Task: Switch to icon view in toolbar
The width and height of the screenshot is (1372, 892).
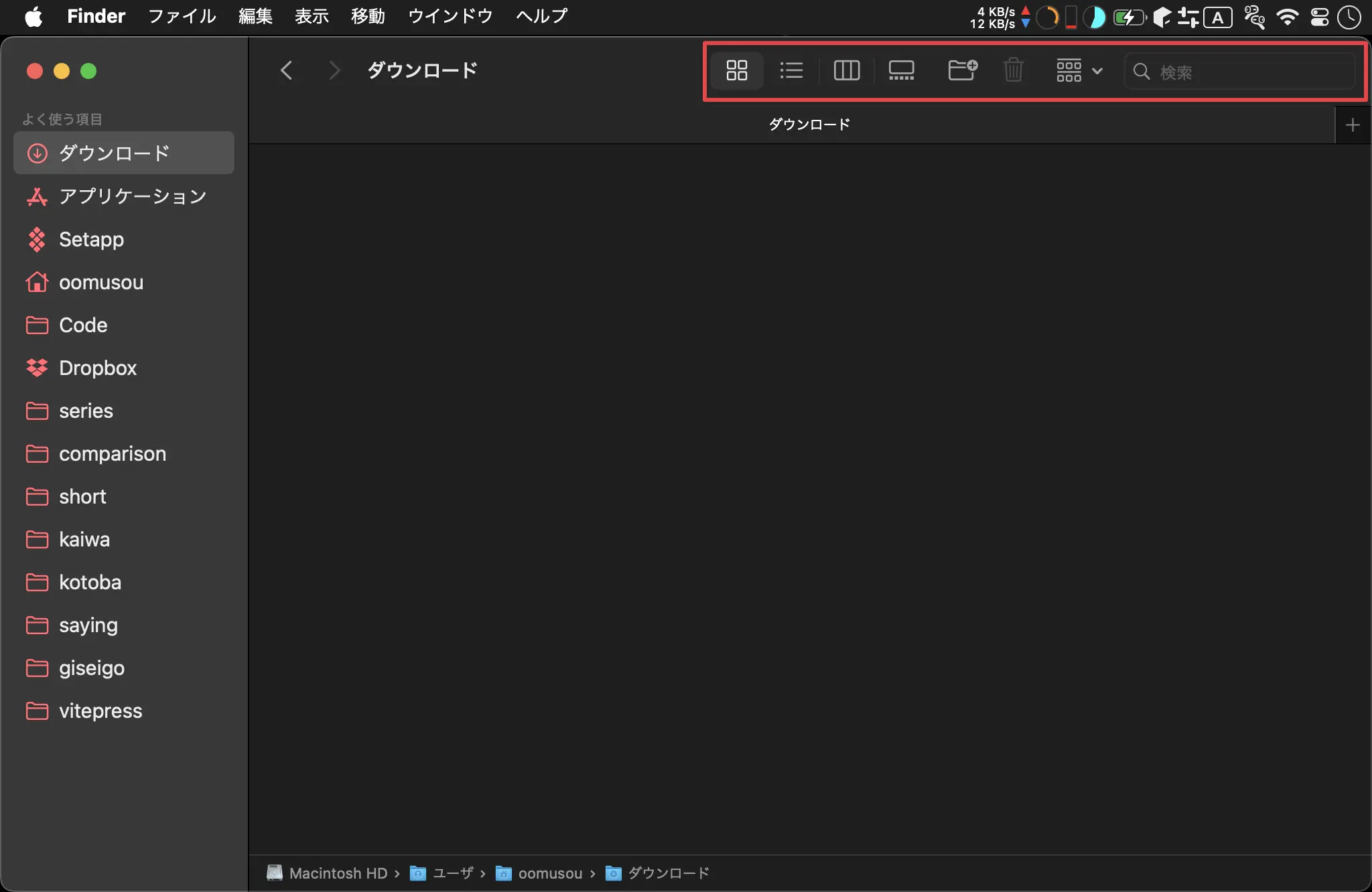Action: (736, 70)
